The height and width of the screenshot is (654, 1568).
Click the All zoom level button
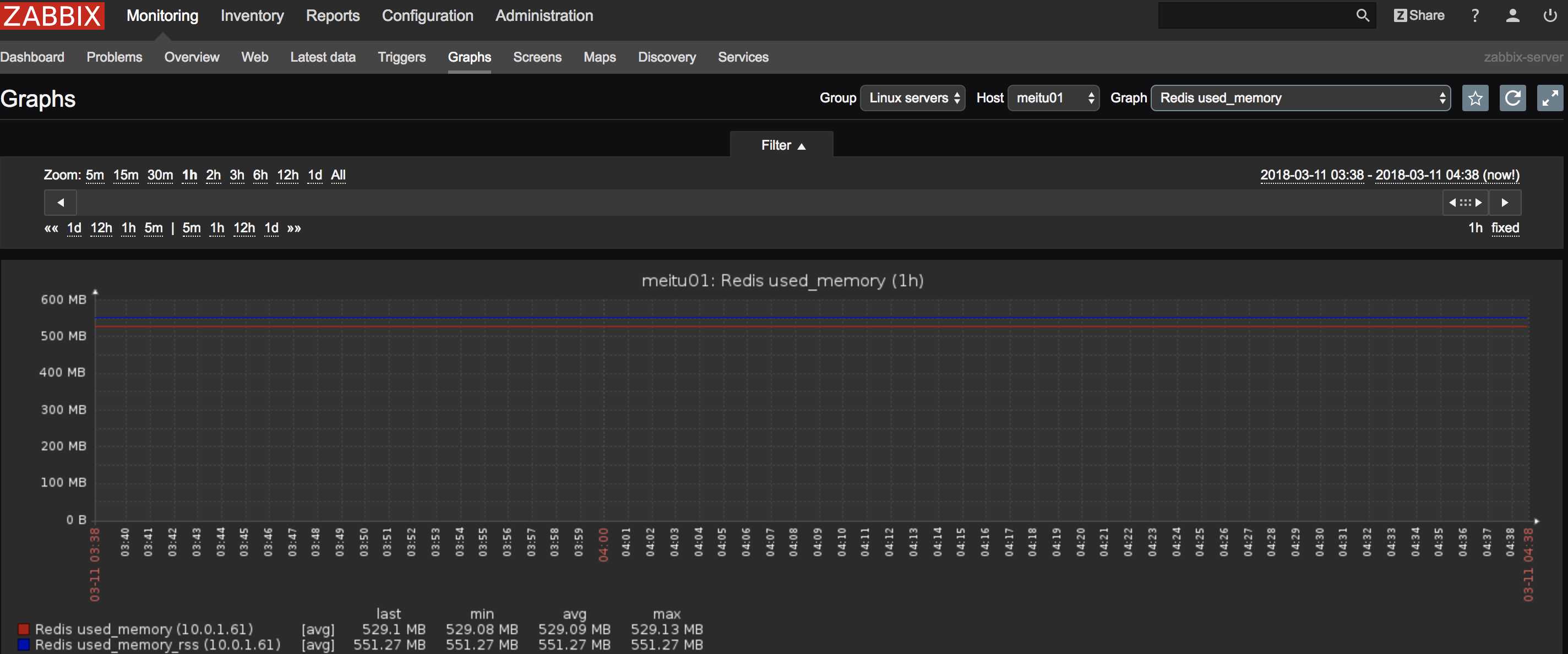click(x=338, y=174)
